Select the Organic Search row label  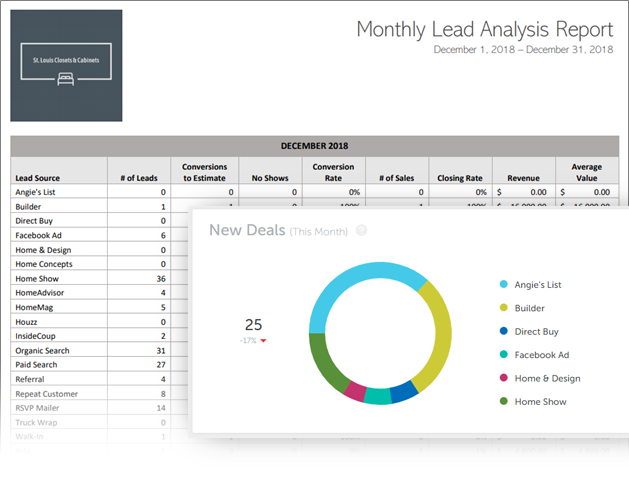pos(41,350)
